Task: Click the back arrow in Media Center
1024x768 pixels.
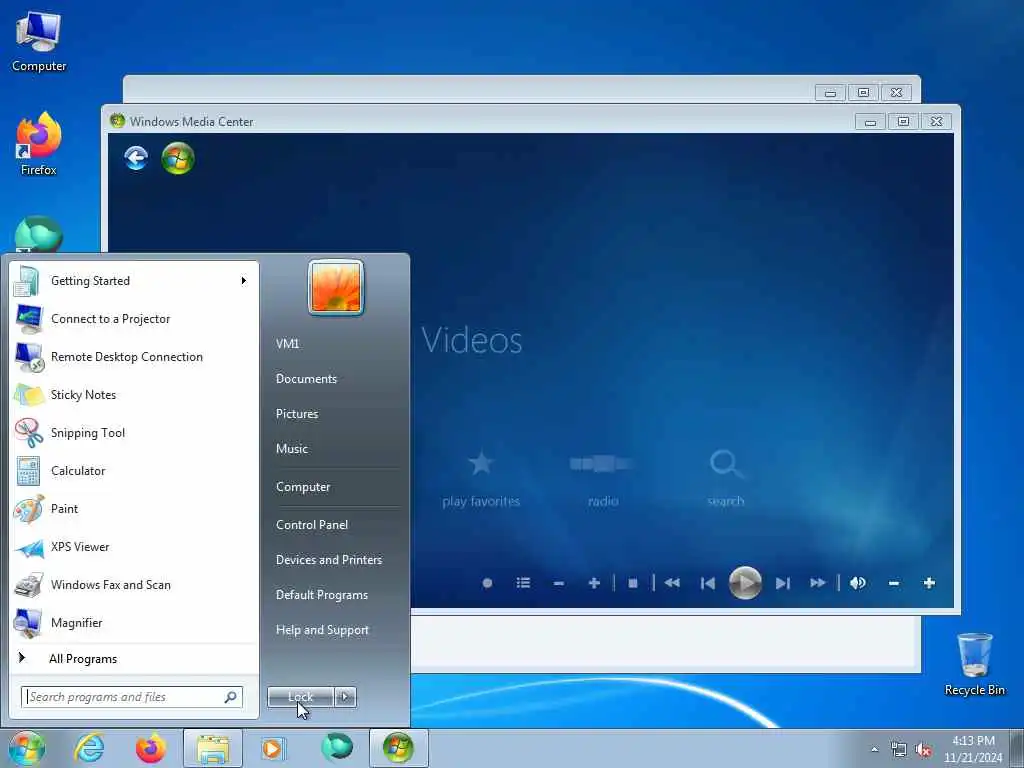Action: coord(136,158)
